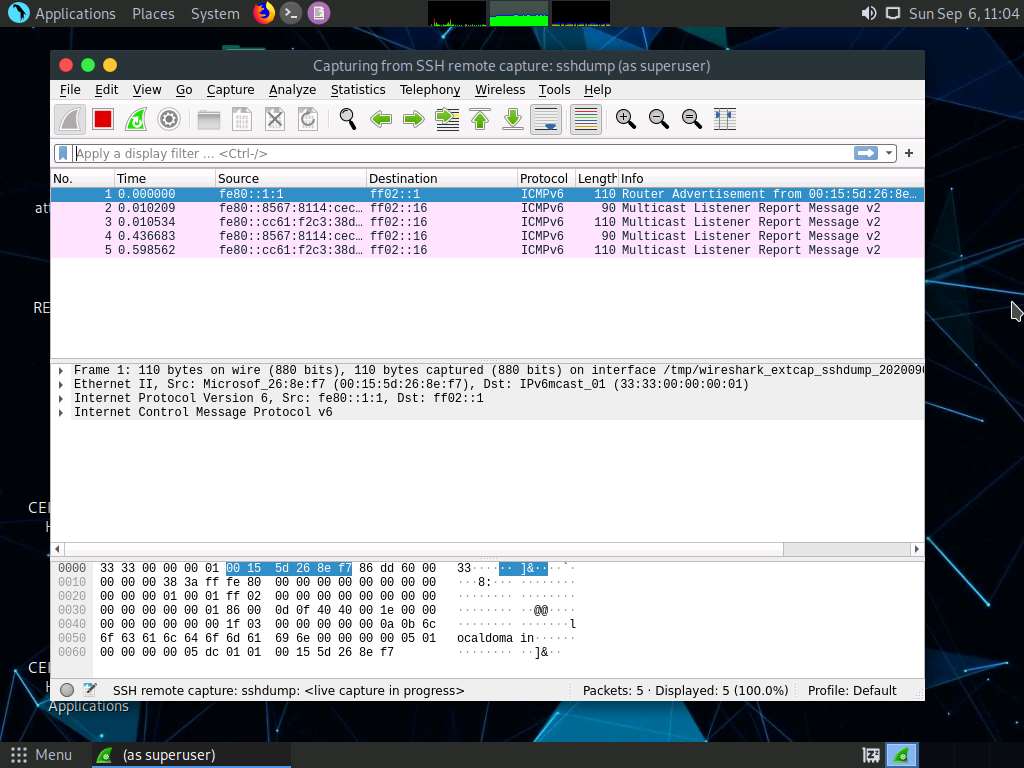Reload the current capture file
Image resolution: width=1024 pixels, height=768 pixels.
coord(307,119)
